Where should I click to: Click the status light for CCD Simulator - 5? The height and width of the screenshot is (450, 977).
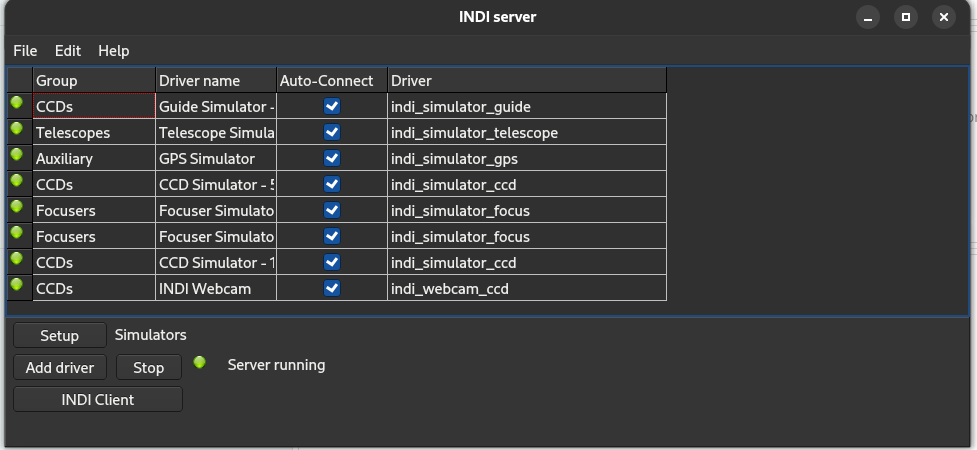coord(17,181)
